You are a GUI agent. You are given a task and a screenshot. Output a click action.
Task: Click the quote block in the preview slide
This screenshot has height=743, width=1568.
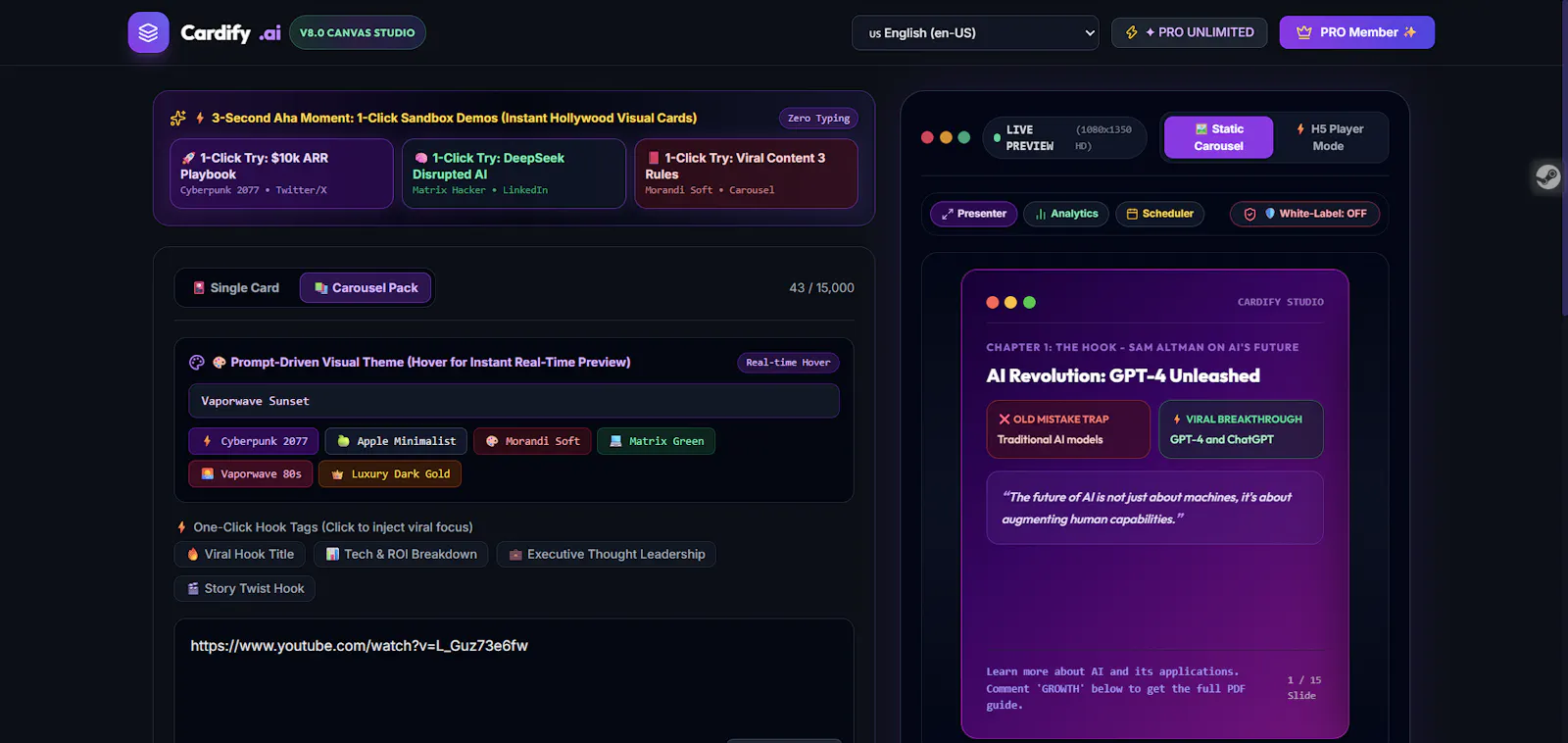click(x=1154, y=508)
